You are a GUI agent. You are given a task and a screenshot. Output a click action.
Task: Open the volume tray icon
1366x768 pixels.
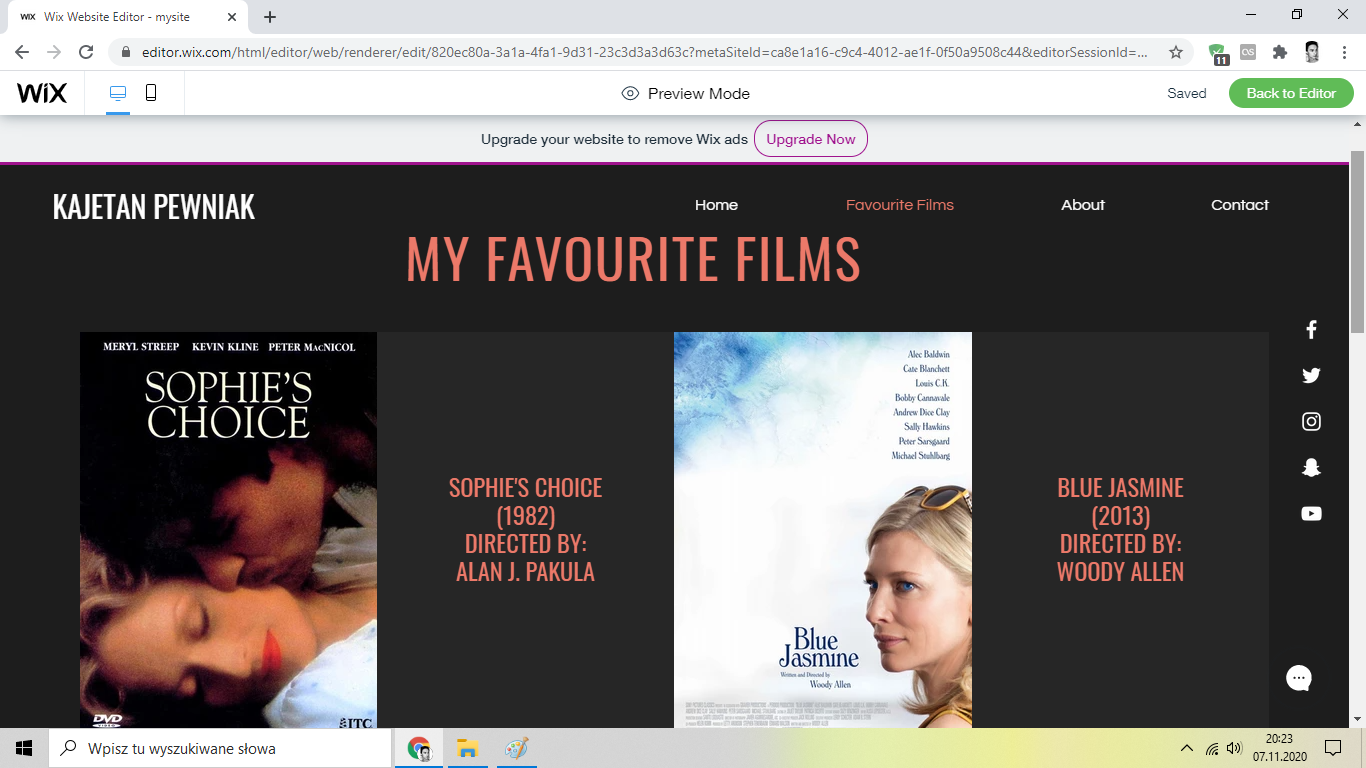[1234, 748]
